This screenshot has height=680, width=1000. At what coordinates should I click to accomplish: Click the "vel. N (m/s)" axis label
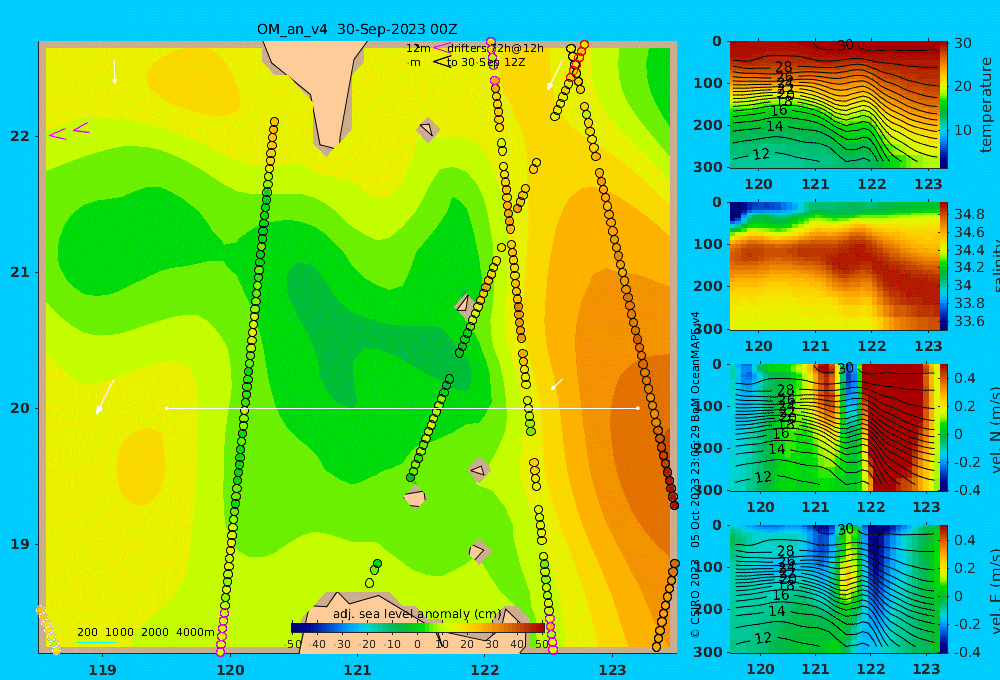coord(994,429)
